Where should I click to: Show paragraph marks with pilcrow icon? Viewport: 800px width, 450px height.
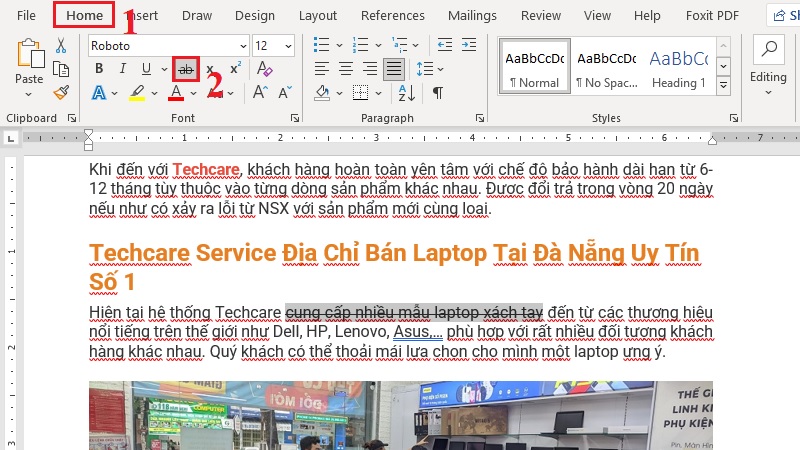click(x=438, y=93)
